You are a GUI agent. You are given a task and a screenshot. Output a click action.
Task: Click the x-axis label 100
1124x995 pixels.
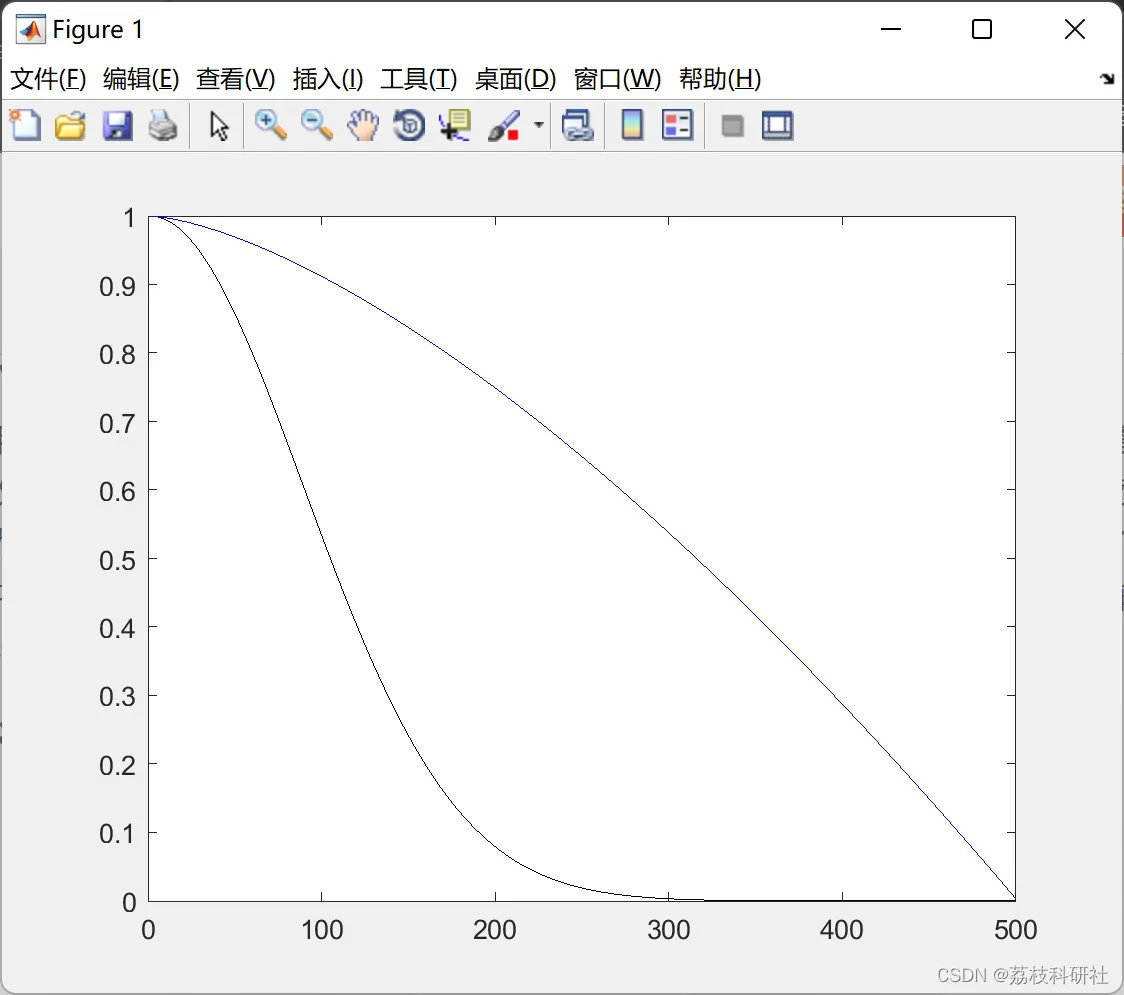(x=322, y=930)
